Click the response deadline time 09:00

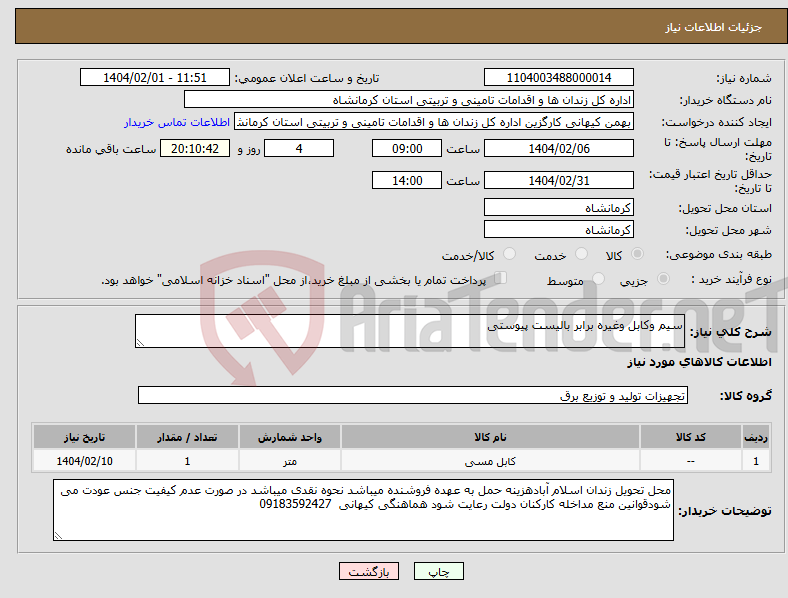click(407, 148)
